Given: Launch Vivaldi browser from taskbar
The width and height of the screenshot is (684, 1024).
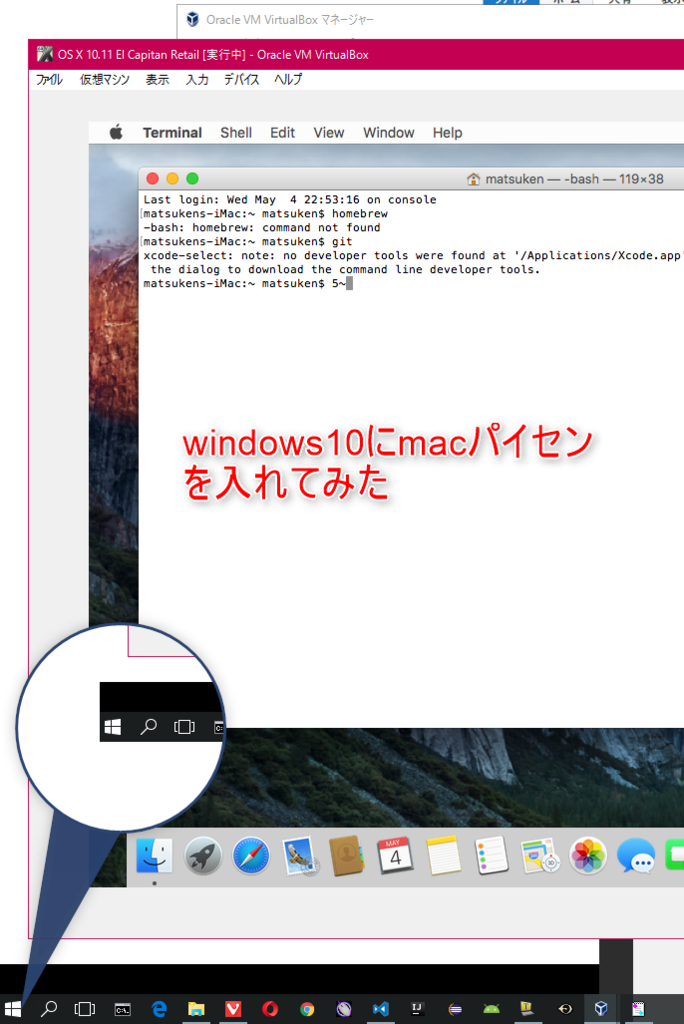Looking at the screenshot, I should point(233,1009).
